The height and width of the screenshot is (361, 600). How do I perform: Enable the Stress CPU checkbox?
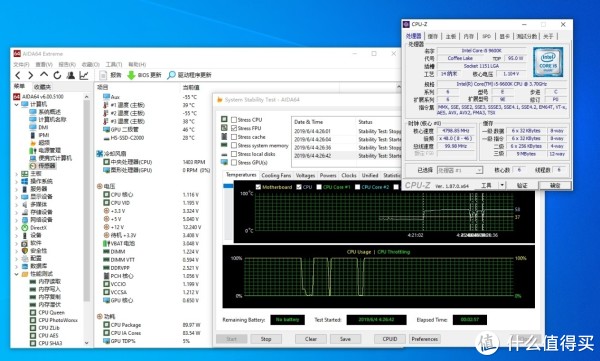(x=234, y=119)
